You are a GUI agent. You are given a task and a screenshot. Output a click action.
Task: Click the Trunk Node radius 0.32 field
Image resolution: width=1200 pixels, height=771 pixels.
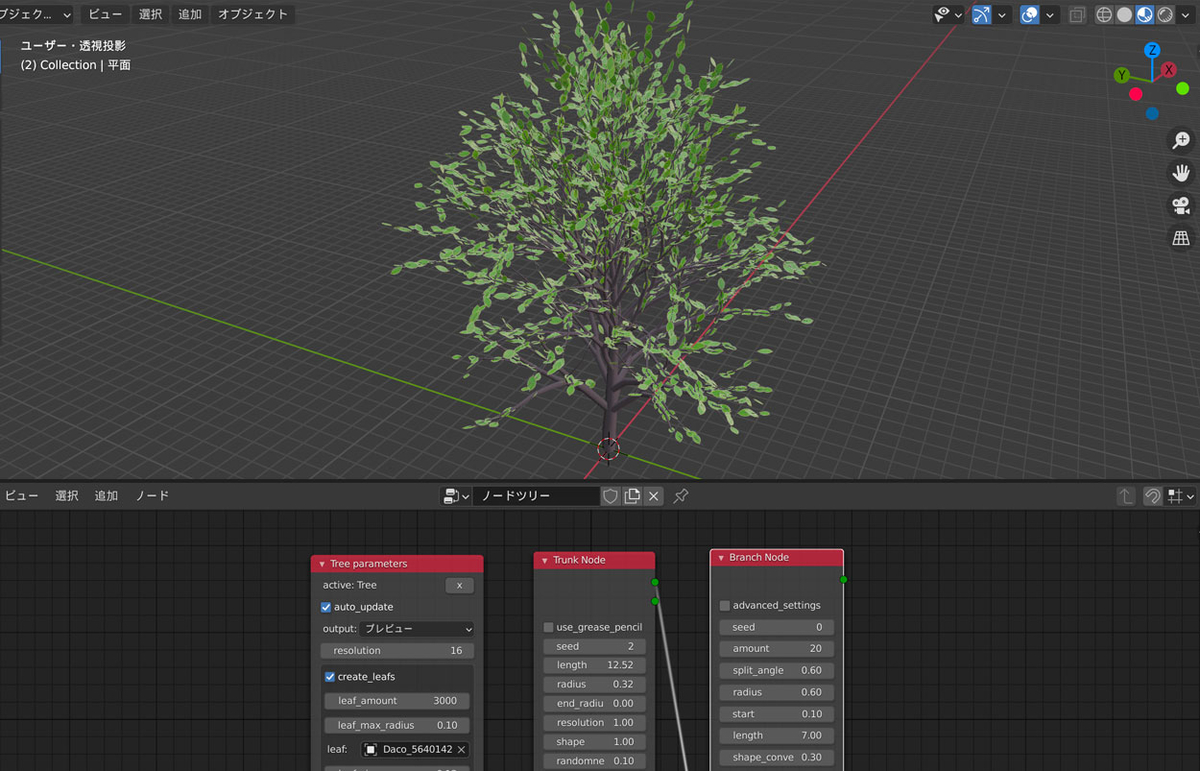coord(595,684)
